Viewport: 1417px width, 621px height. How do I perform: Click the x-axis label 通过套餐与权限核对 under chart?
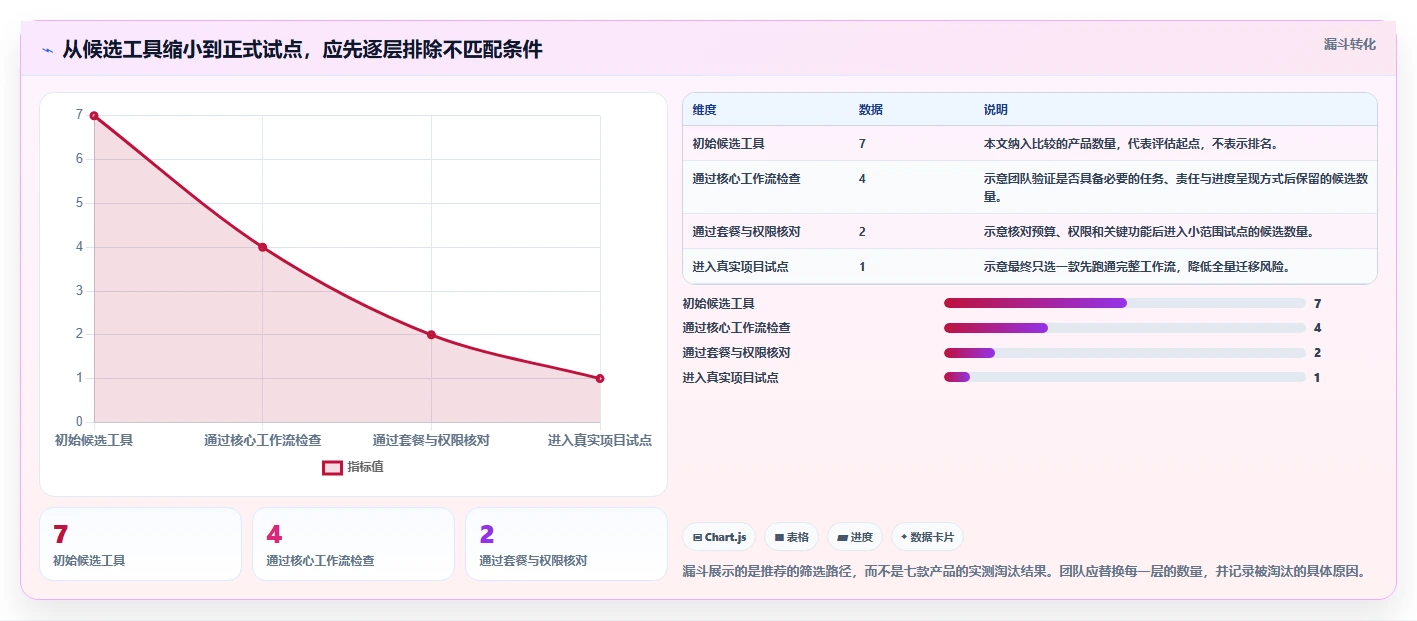pos(431,440)
